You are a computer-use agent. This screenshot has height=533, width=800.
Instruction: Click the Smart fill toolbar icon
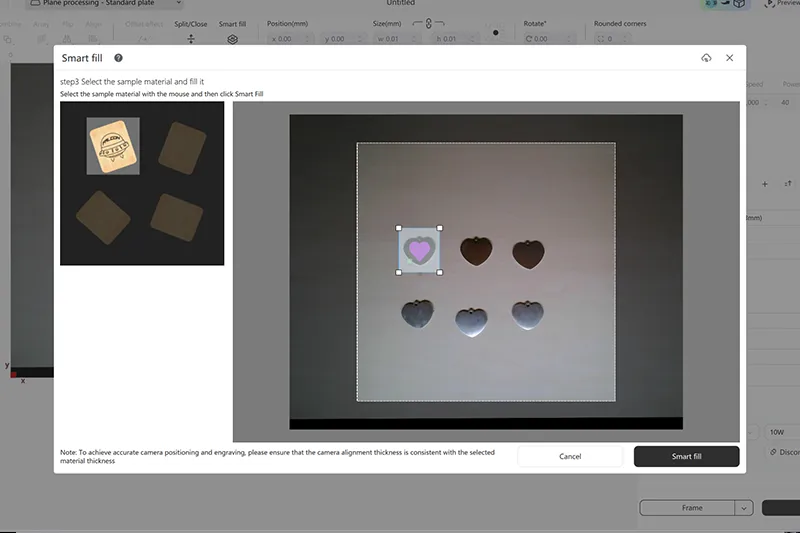(x=232, y=39)
